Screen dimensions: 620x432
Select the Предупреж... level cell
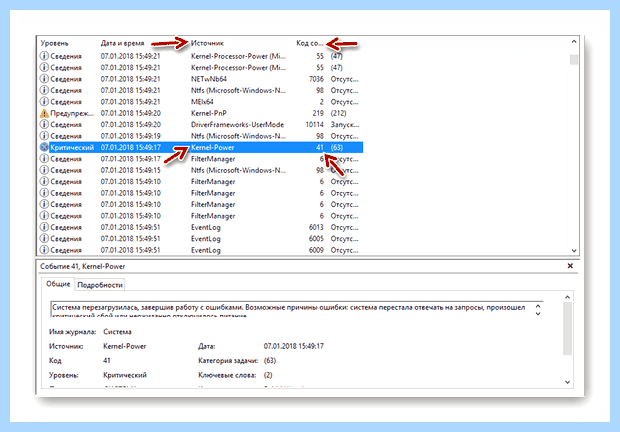pyautogui.click(x=72, y=113)
